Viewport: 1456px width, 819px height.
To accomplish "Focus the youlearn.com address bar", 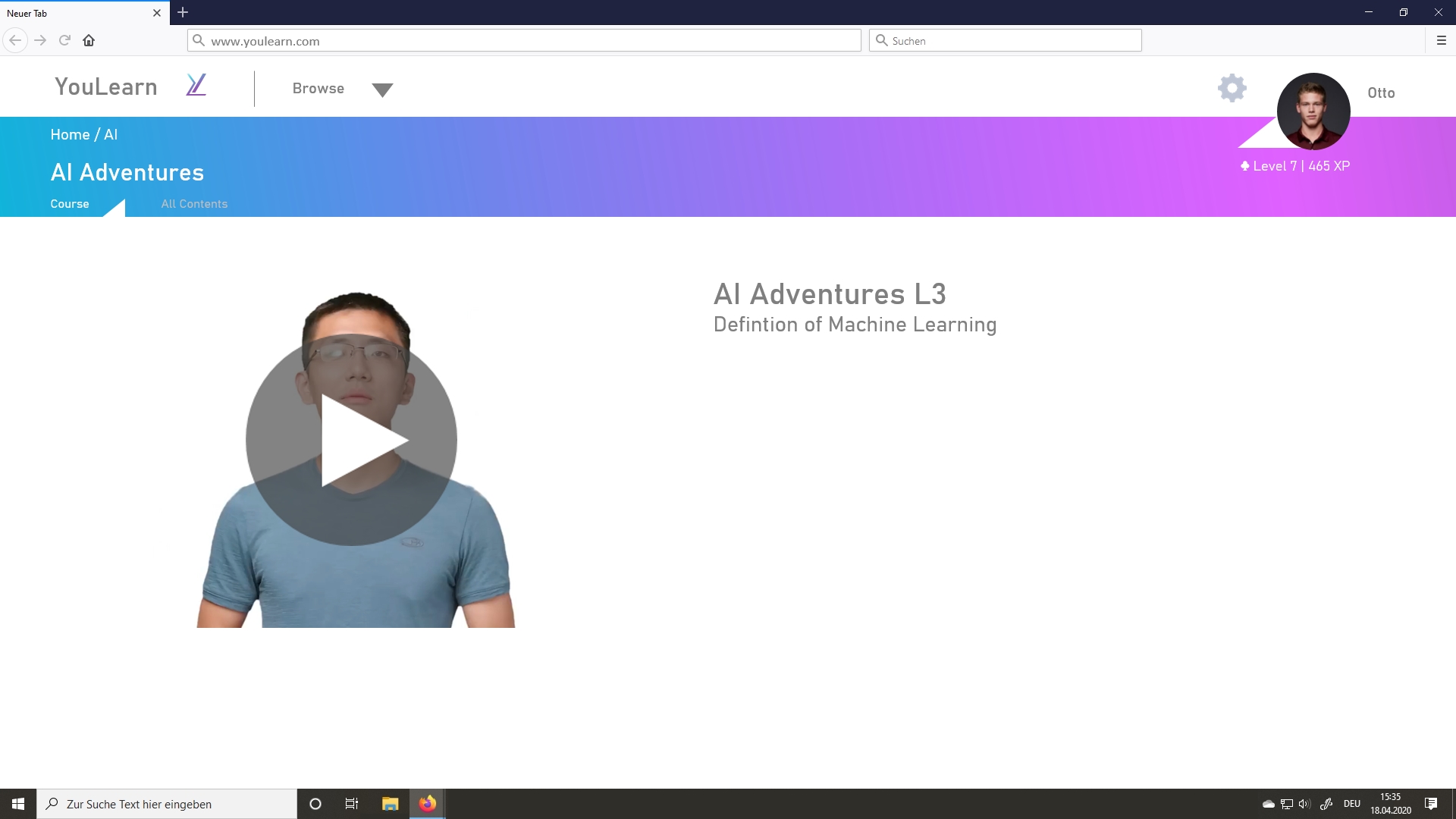I will [x=523, y=41].
